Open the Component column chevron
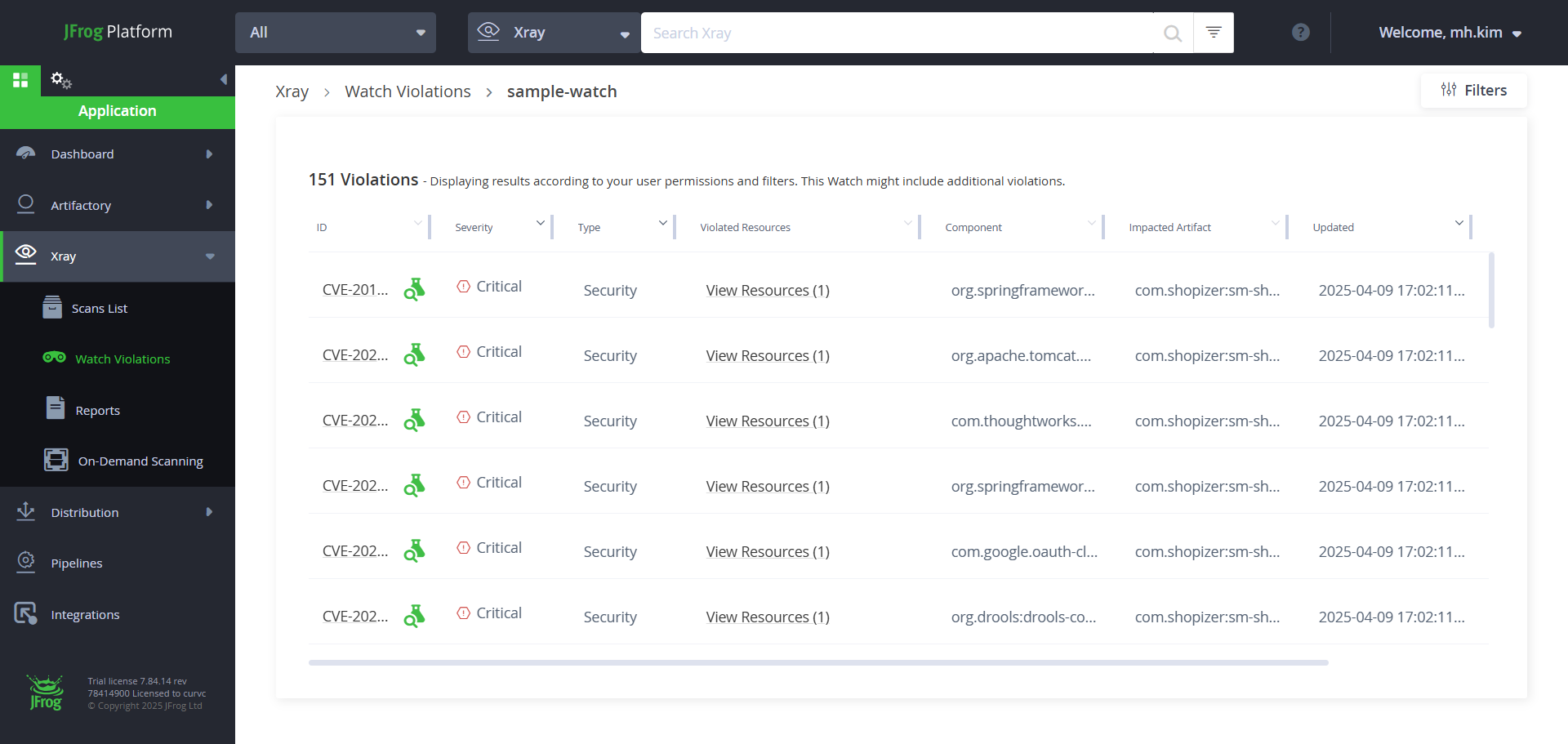The width and height of the screenshot is (1568, 744). pos(1091,223)
